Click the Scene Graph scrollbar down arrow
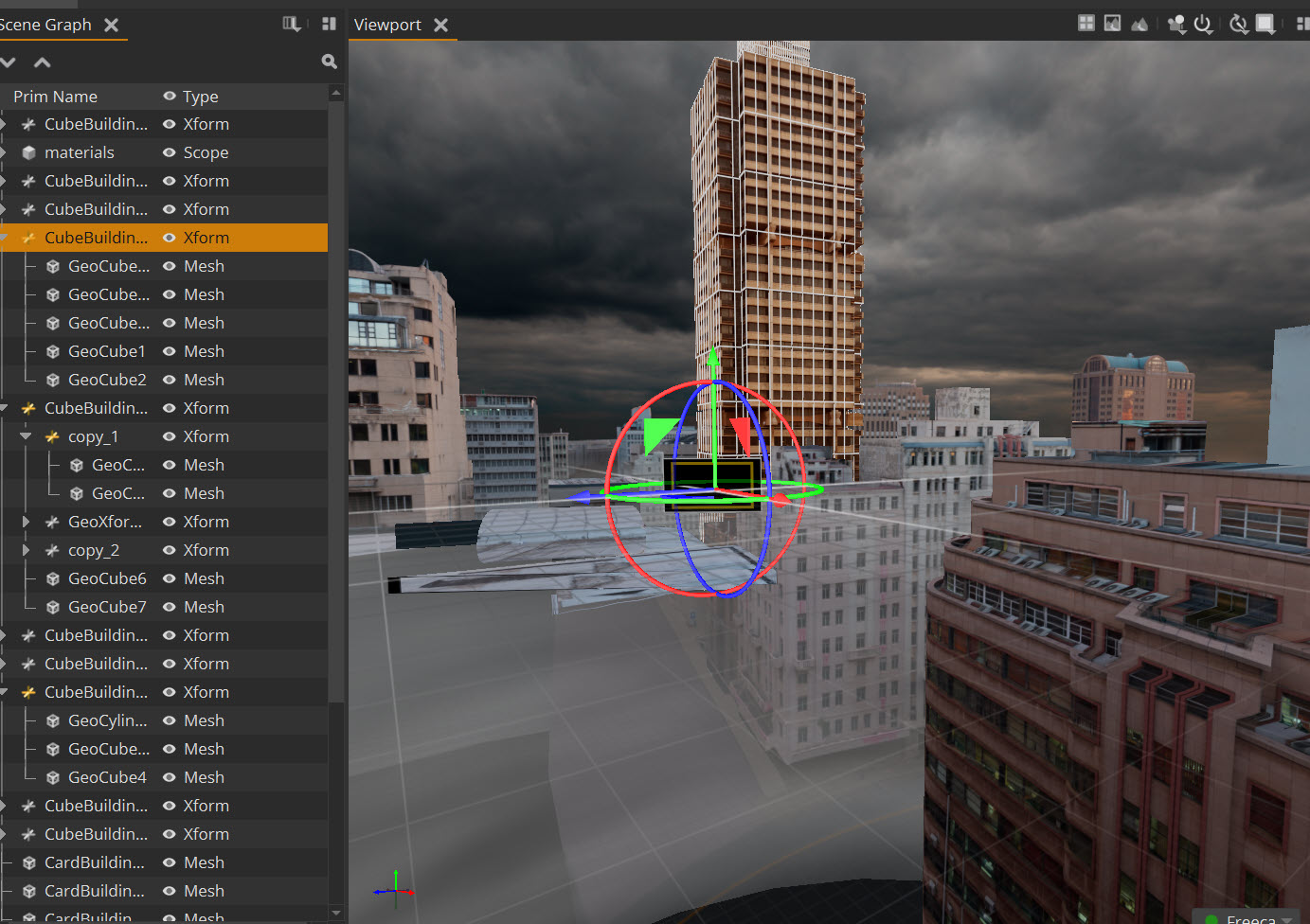The image size is (1310, 924). pos(336,913)
